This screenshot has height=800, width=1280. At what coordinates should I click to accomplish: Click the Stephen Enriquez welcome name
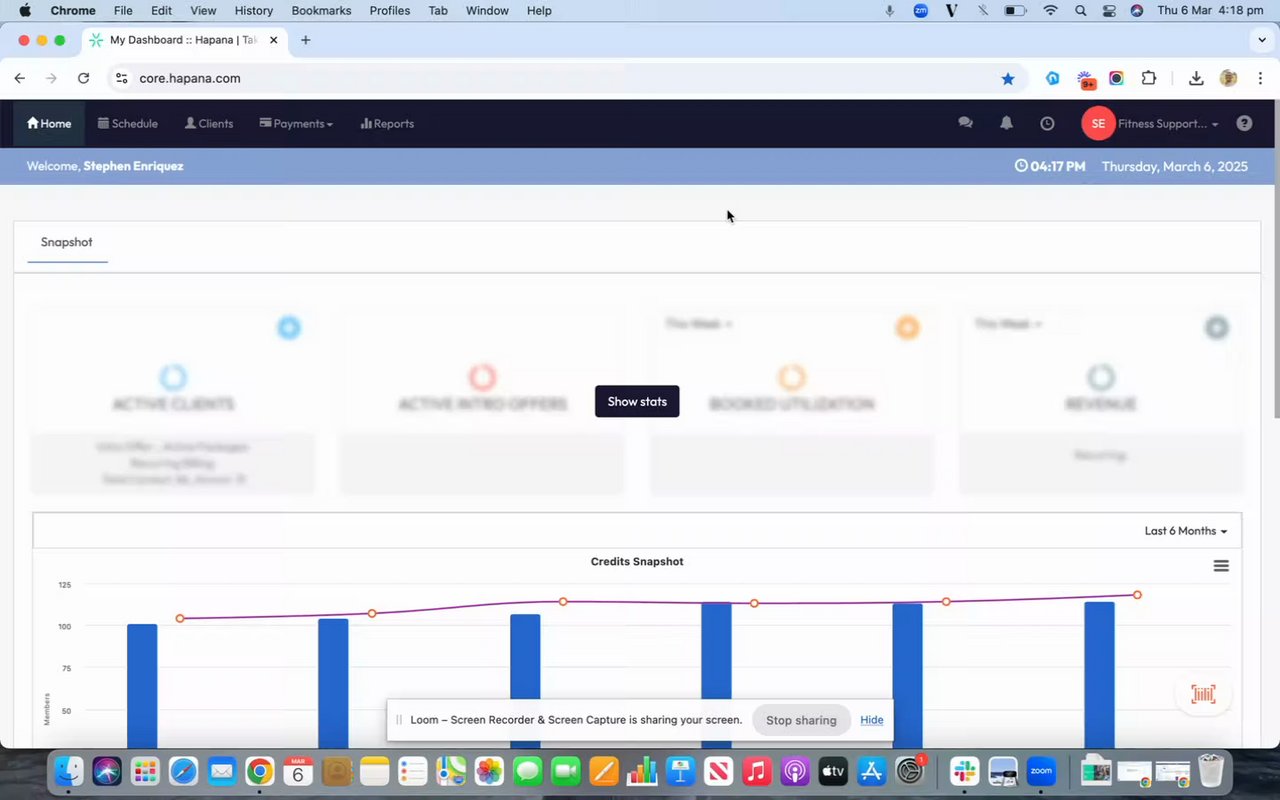click(133, 166)
